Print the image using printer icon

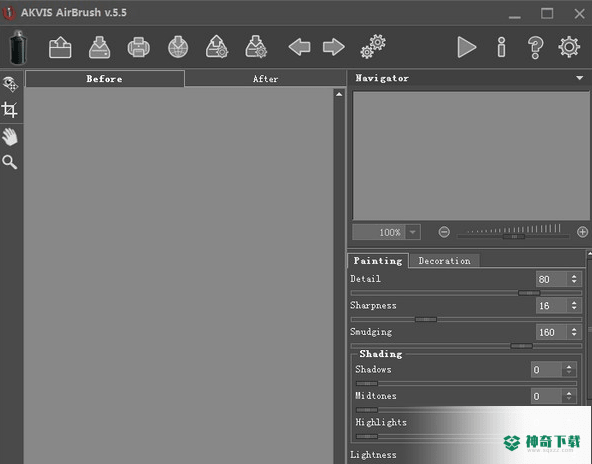139,48
